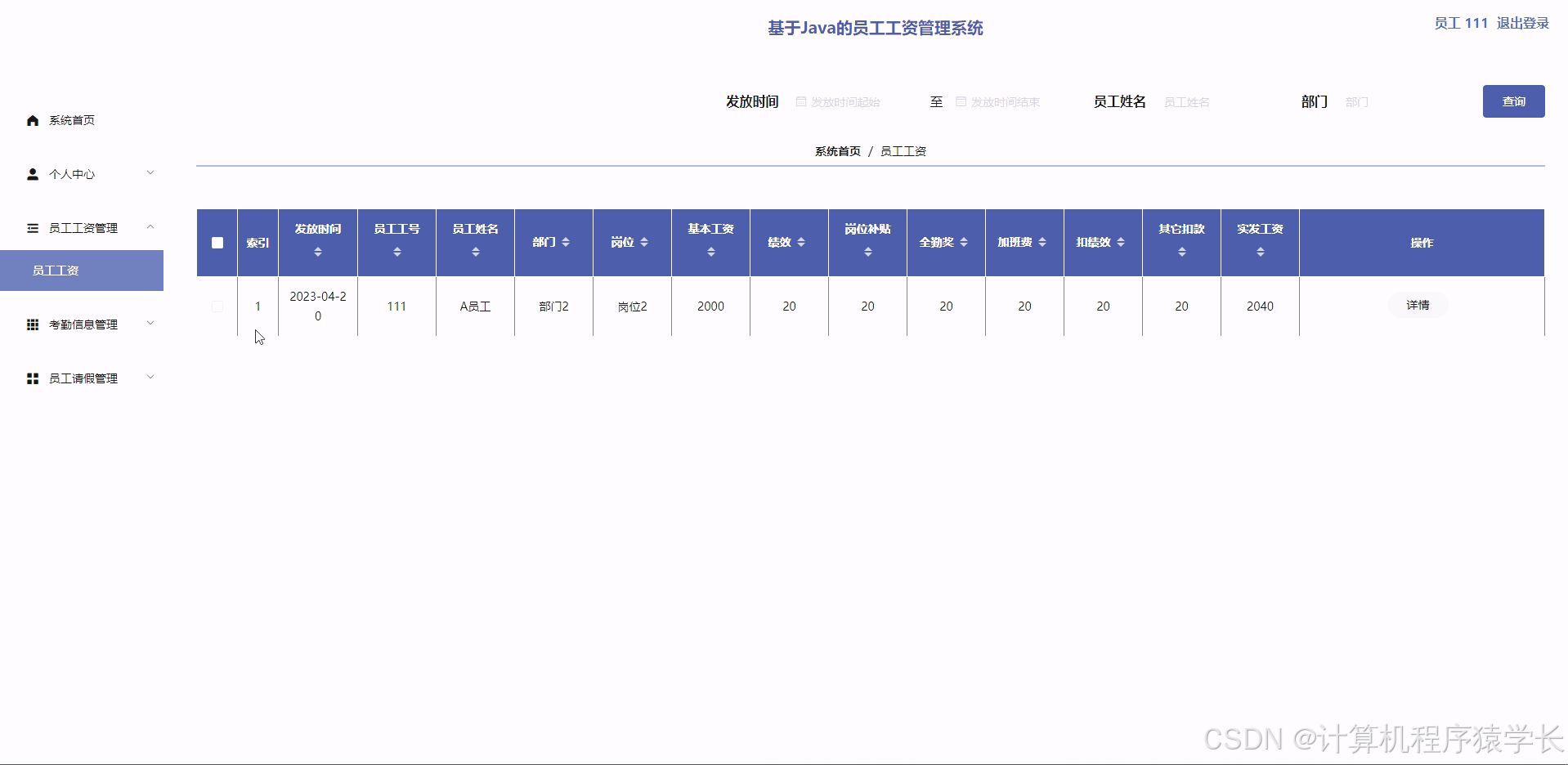Sort the table by 基本工资 column
The width and height of the screenshot is (1568, 765).
[710, 254]
